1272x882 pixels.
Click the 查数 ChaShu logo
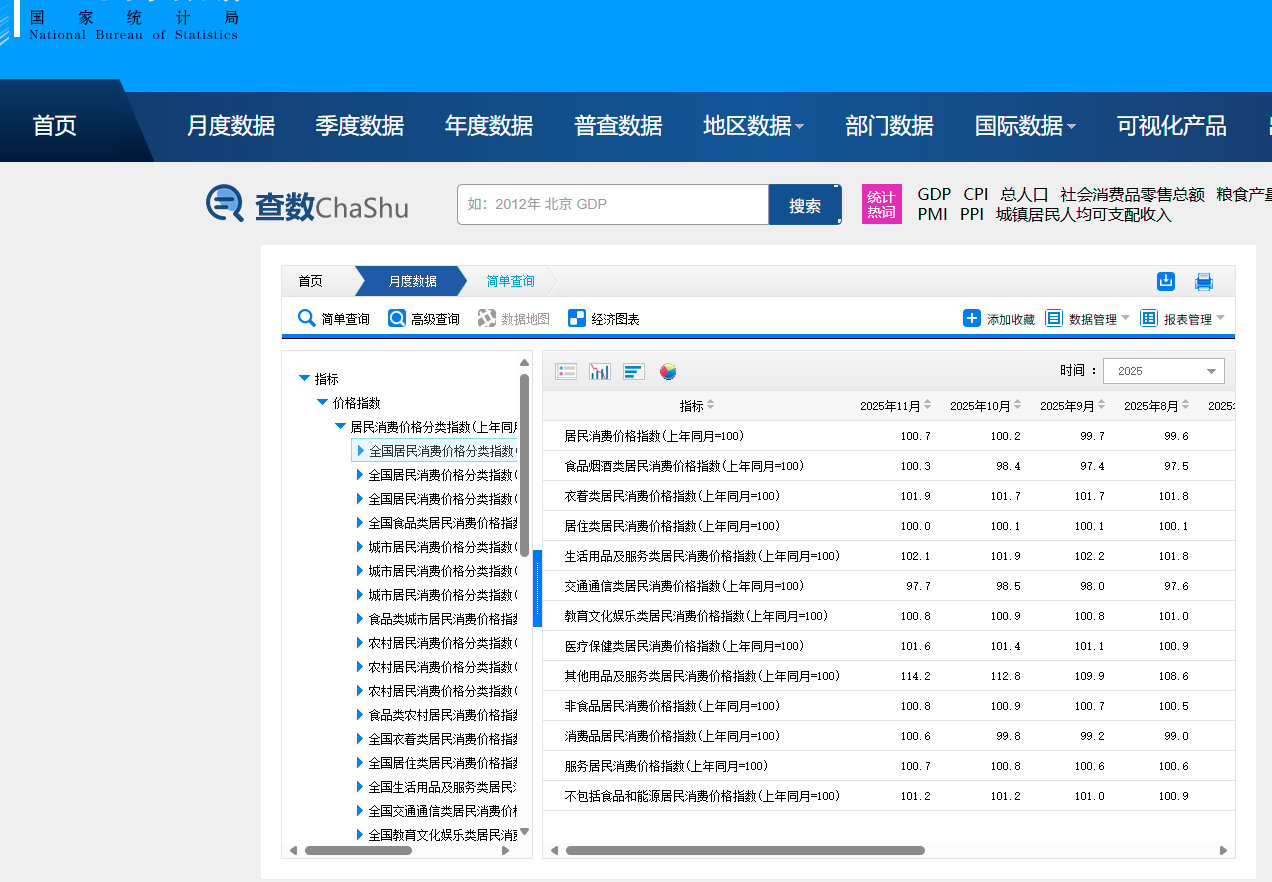click(307, 205)
